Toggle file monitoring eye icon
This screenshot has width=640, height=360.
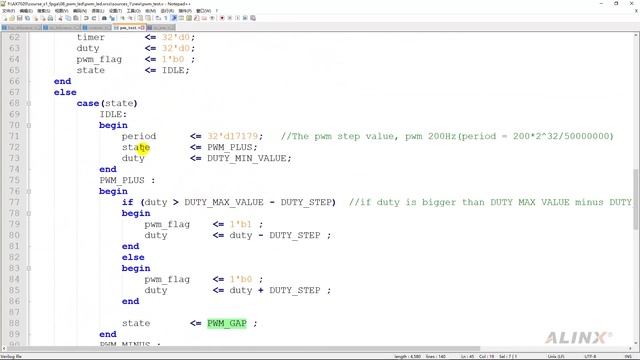tap(212, 18)
